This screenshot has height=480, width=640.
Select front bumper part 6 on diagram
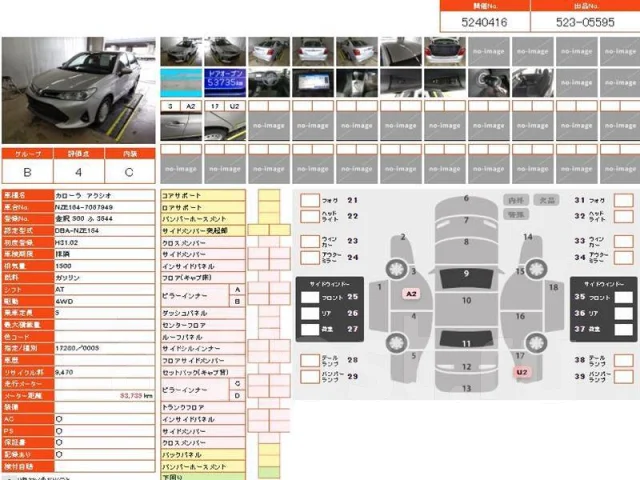pyautogui.click(x=466, y=203)
